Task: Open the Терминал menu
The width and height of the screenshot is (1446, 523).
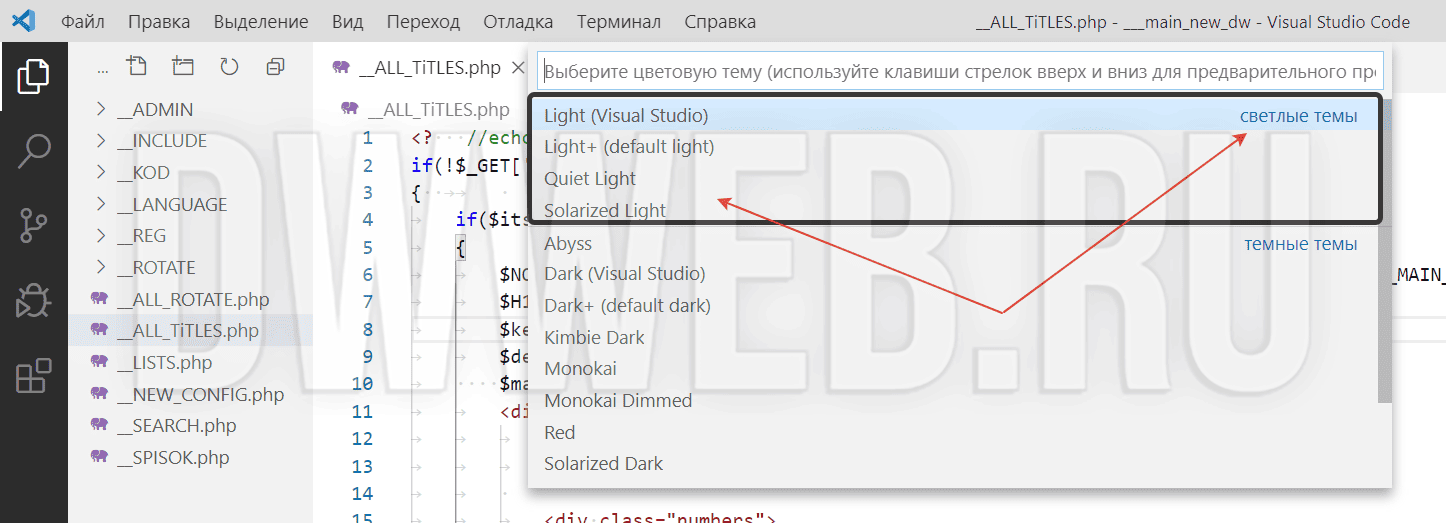Action: [619, 22]
